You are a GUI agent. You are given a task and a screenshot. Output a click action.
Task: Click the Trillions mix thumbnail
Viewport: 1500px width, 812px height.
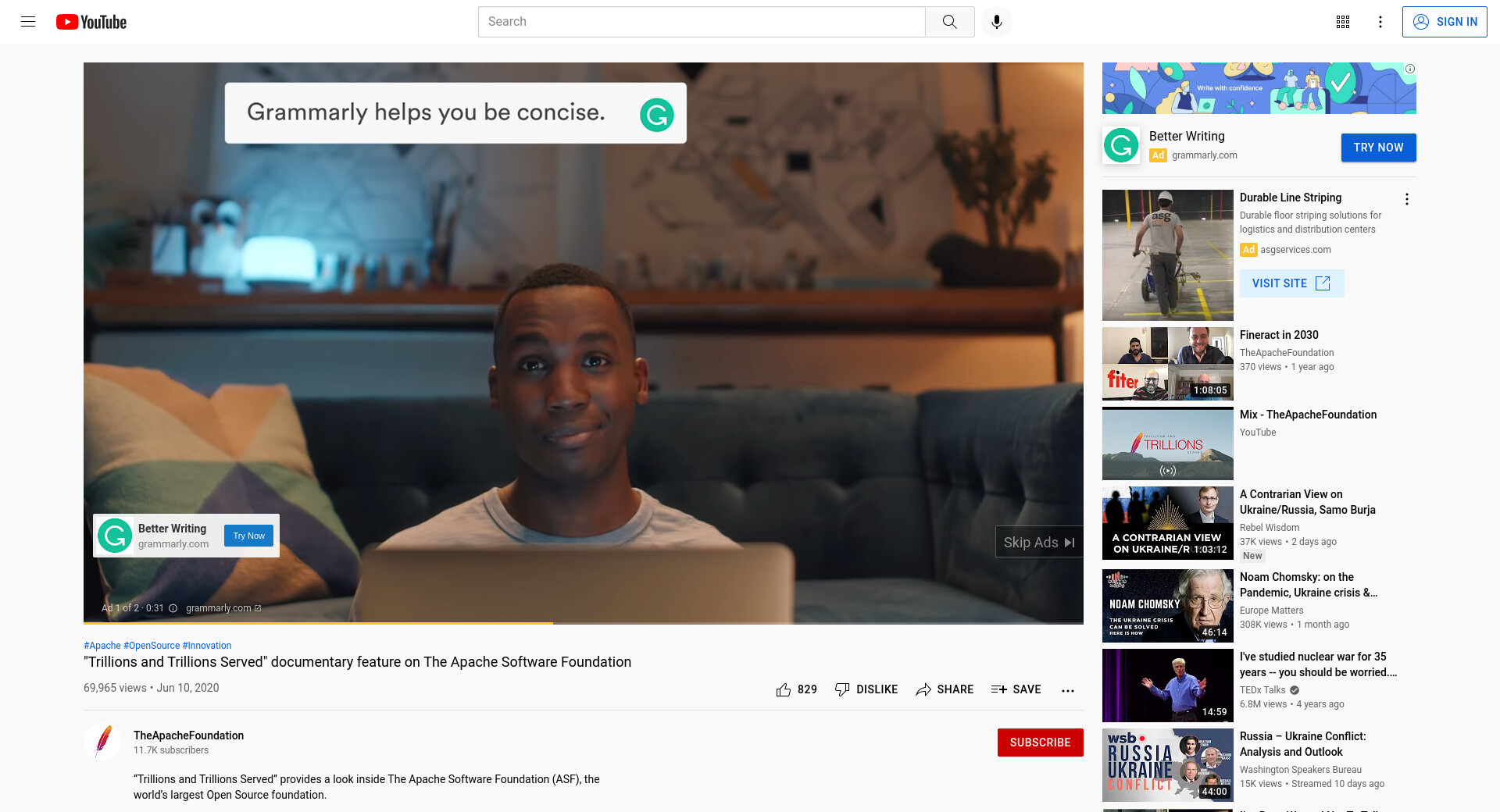(1168, 443)
